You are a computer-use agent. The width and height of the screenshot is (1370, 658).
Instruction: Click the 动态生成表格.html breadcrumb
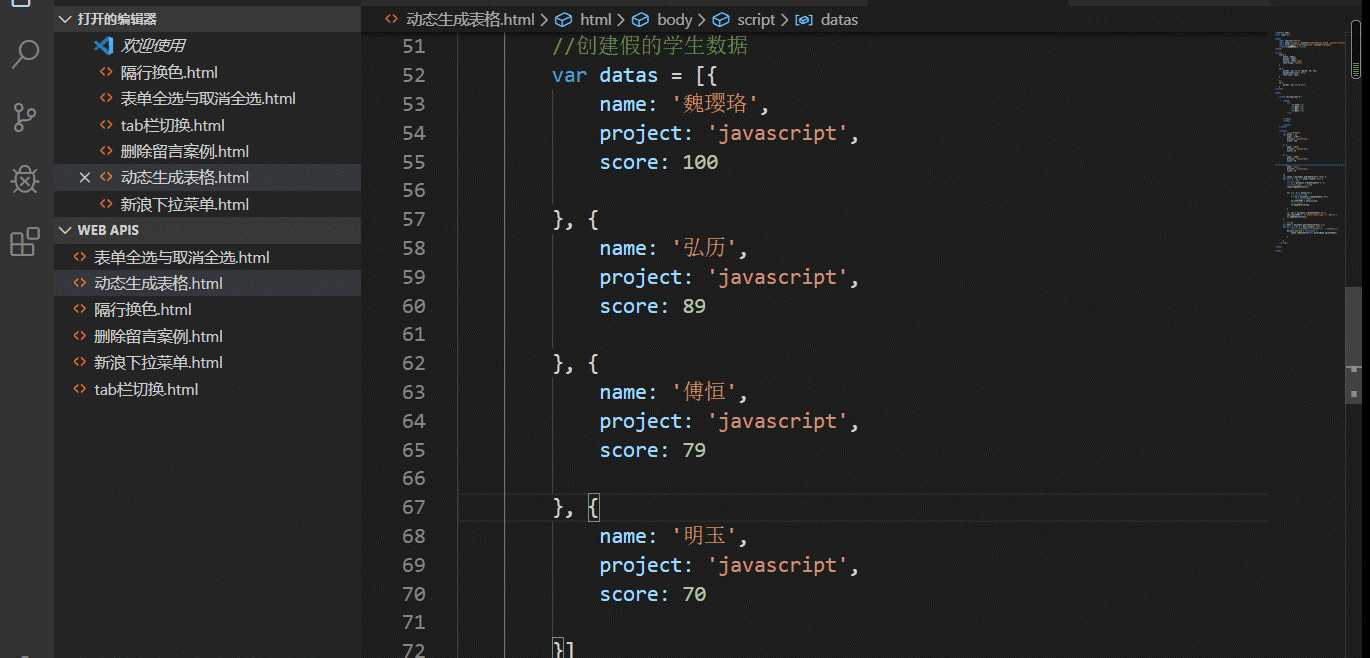coord(470,19)
